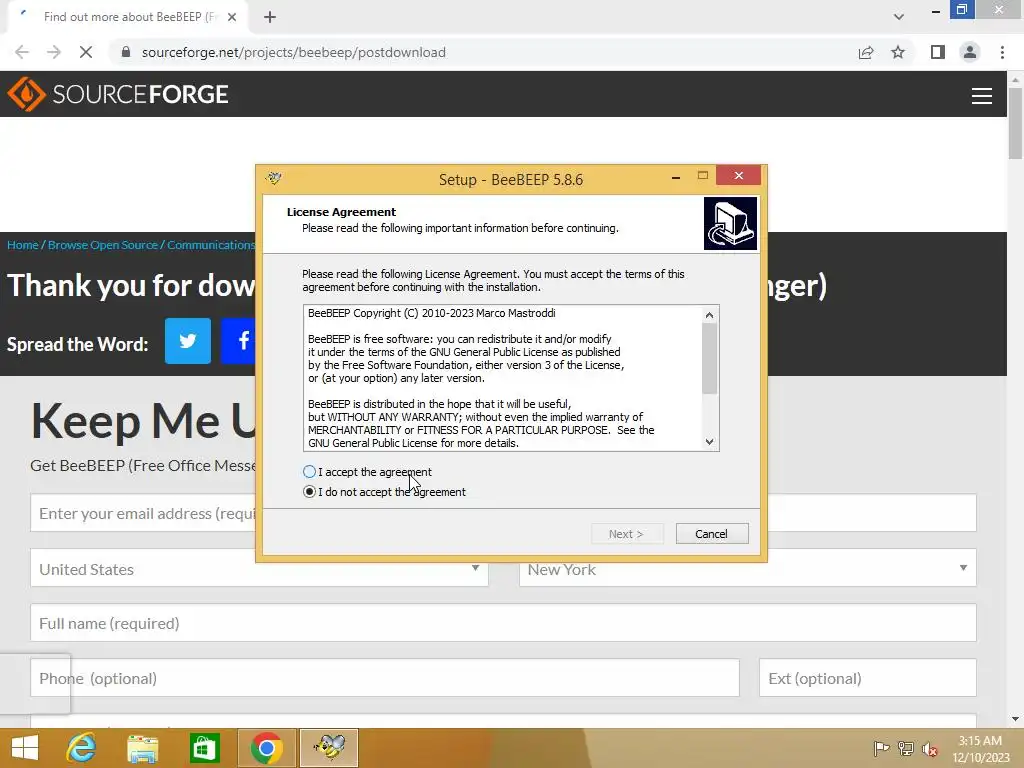1024x768 pixels.
Task: Close the BeeBEEP browser tab
Action: (232, 17)
